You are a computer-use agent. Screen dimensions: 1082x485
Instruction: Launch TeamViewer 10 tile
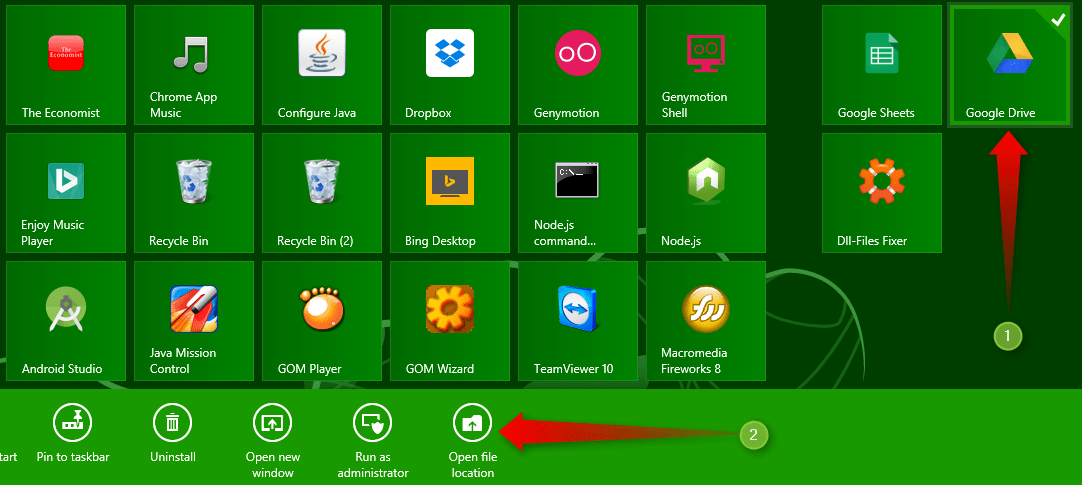[x=578, y=320]
